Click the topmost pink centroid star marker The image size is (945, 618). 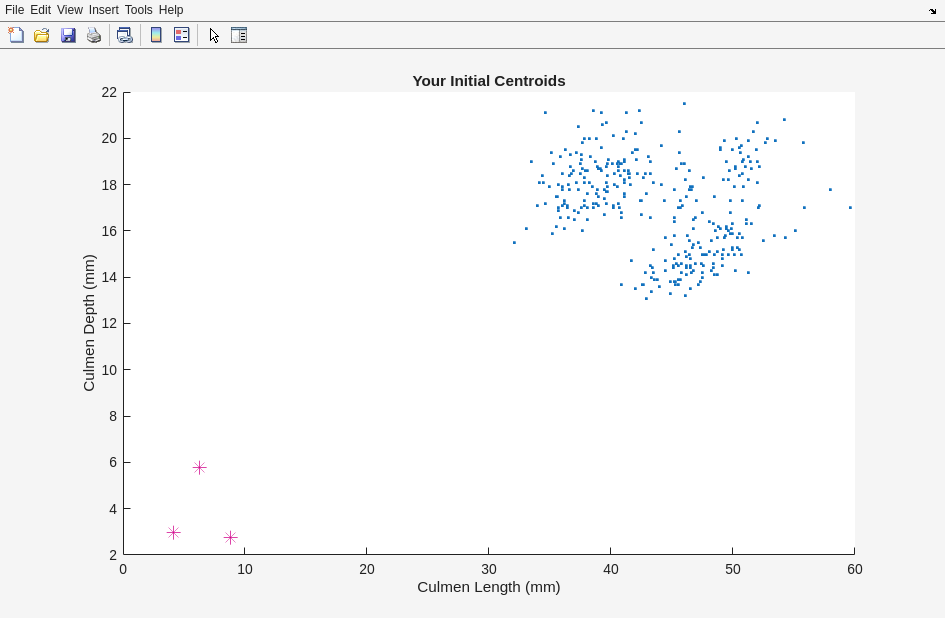[199, 467]
